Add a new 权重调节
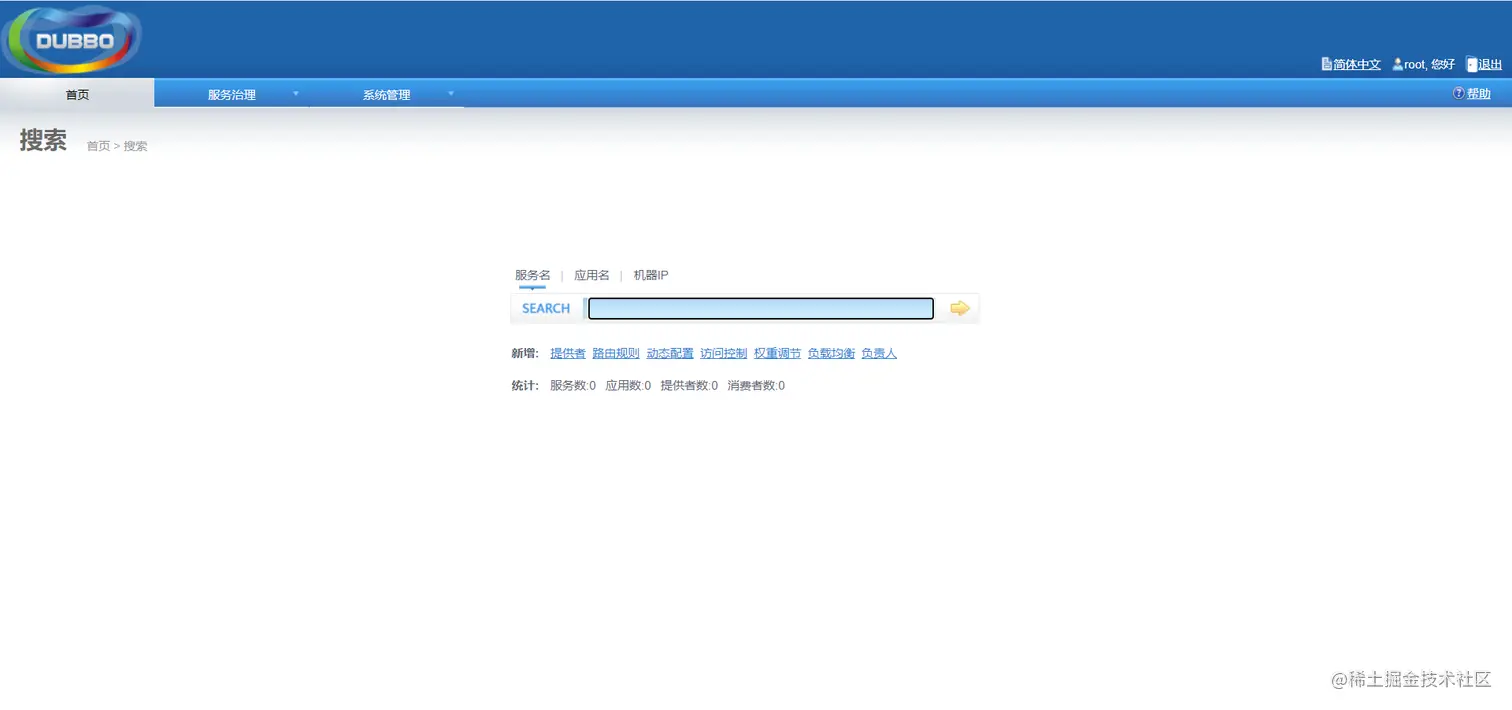 (x=778, y=353)
